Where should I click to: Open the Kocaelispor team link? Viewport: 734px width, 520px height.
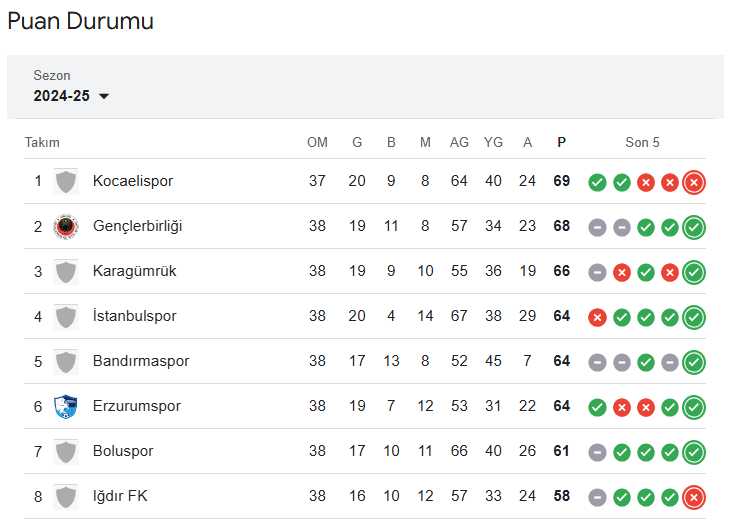(133, 181)
